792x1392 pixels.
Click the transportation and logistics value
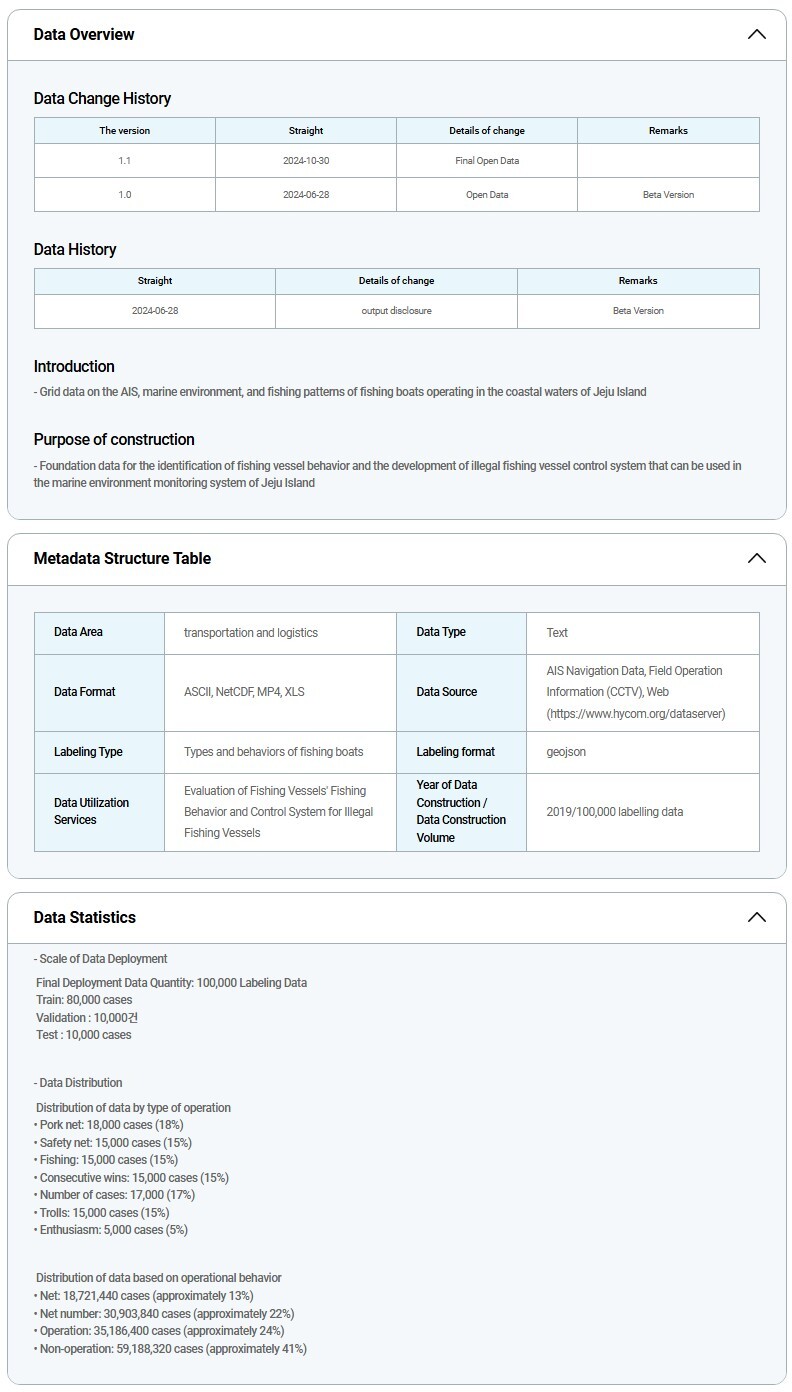point(251,632)
